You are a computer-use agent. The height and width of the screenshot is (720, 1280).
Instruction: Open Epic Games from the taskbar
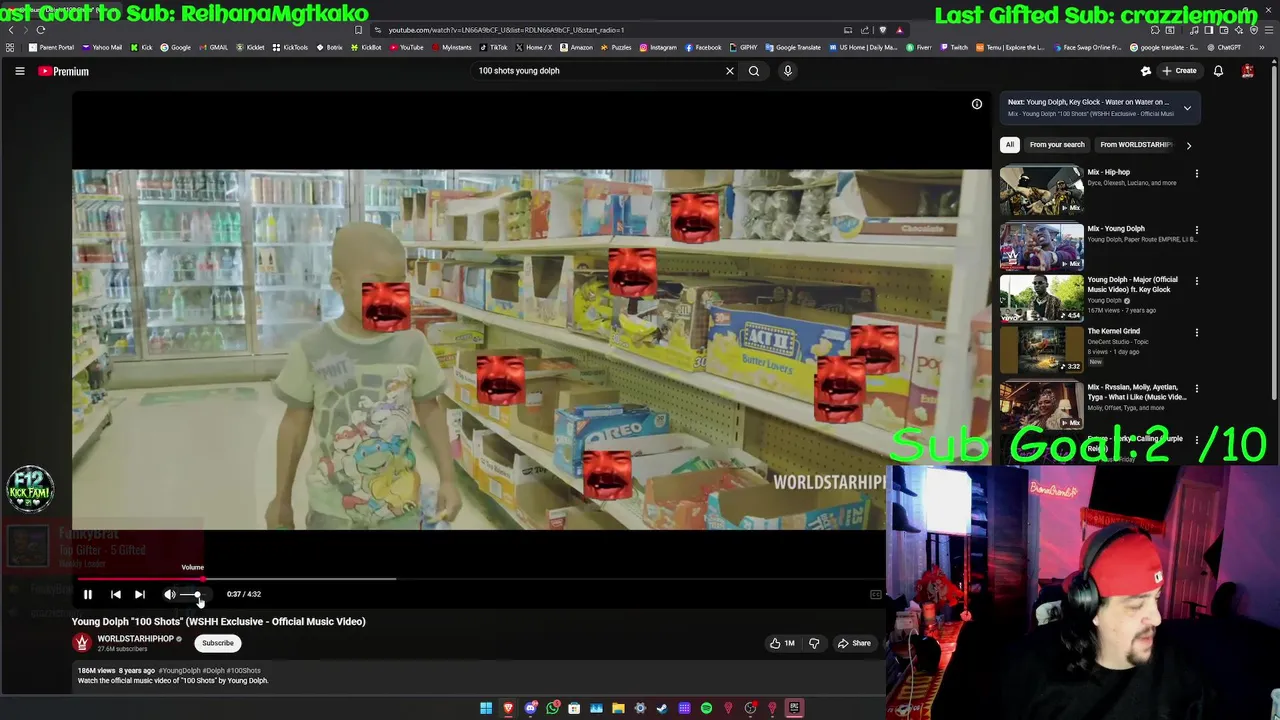click(794, 708)
